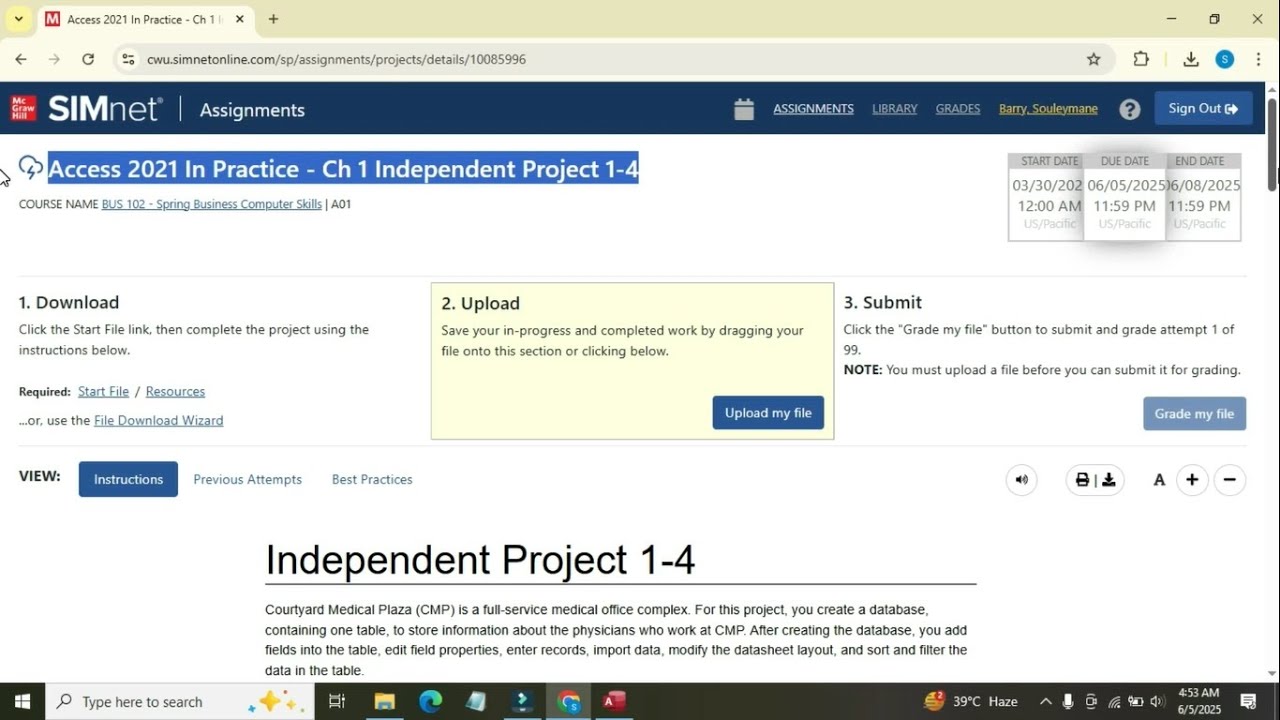Decrease instruction text size with minus

click(1230, 480)
